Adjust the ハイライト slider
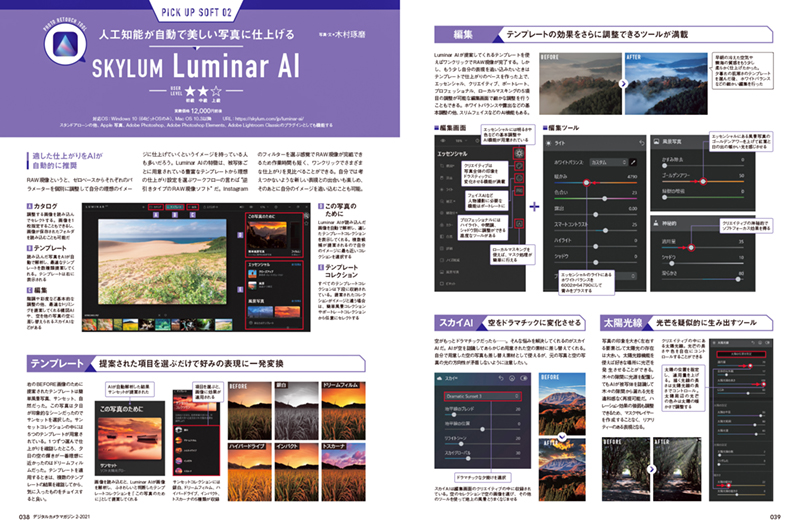The image size is (800, 530). 595,246
